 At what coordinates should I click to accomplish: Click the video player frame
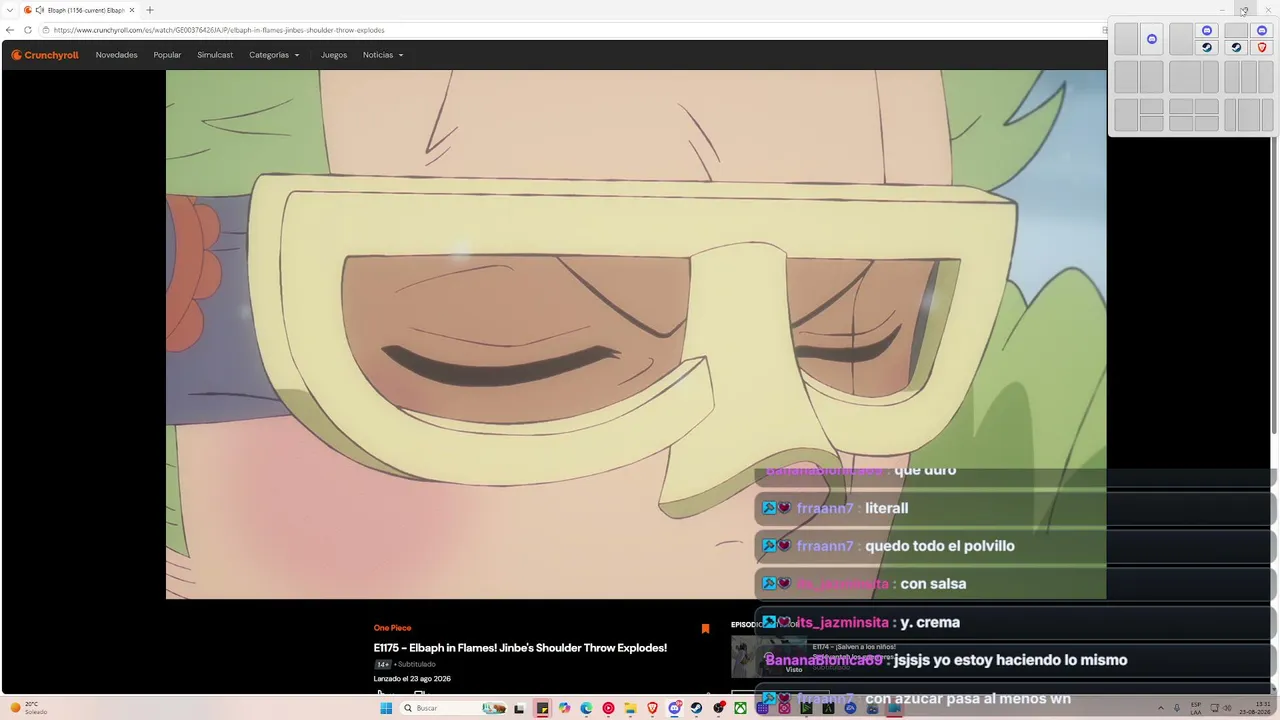[636, 334]
